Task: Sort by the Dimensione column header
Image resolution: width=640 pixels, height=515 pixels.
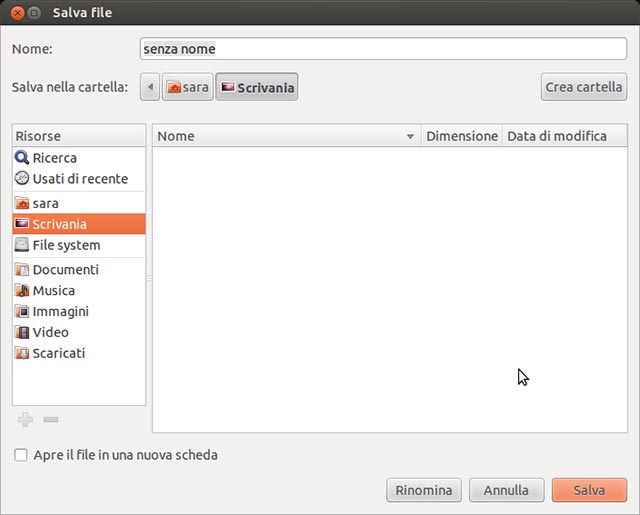Action: 461,137
